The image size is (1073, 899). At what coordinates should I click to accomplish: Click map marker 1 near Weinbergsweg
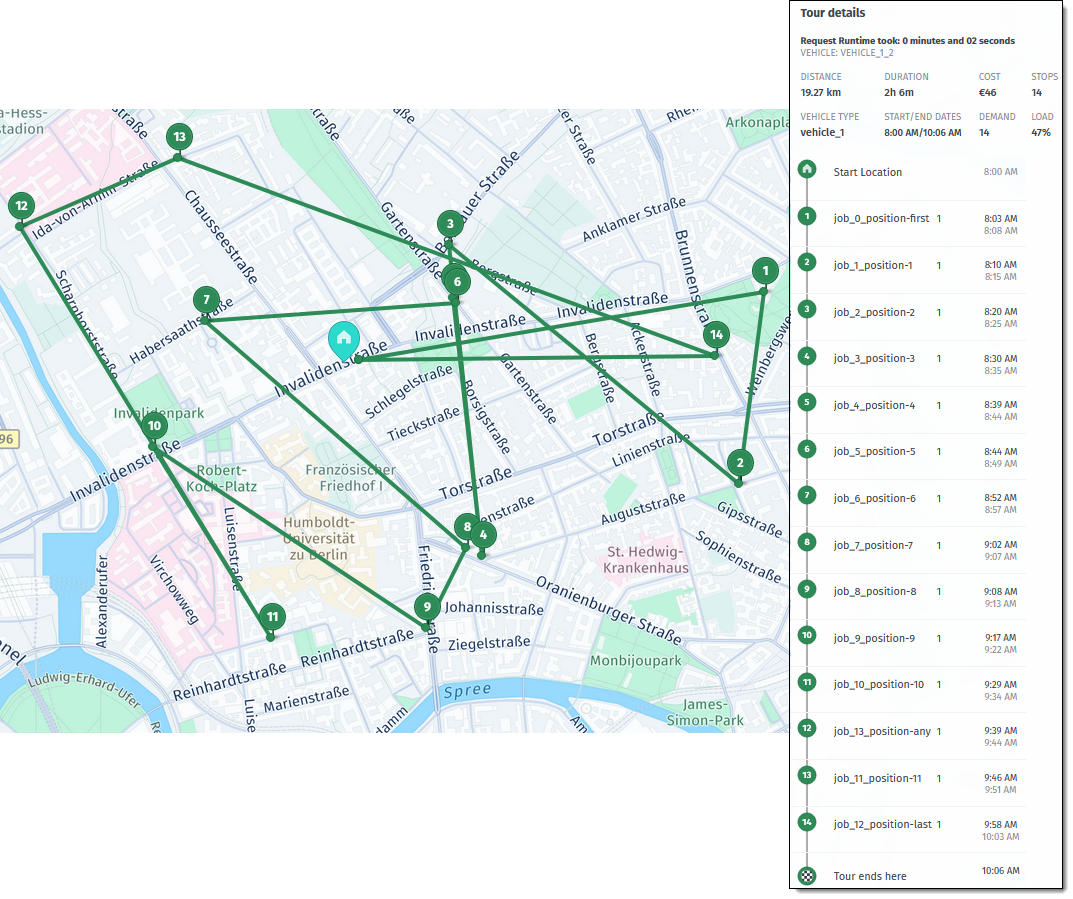[x=765, y=271]
